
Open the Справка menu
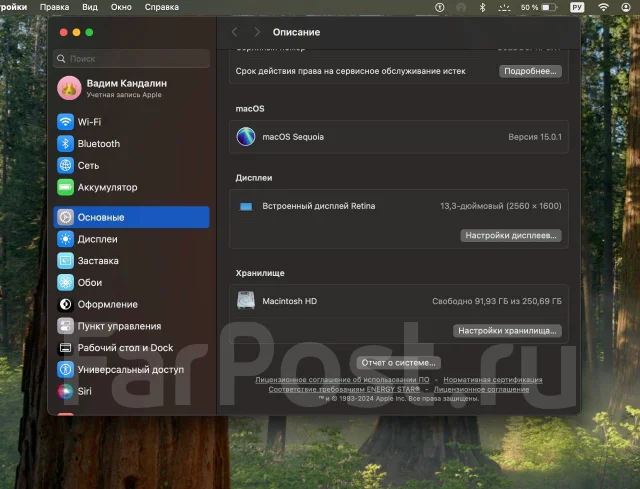point(162,7)
